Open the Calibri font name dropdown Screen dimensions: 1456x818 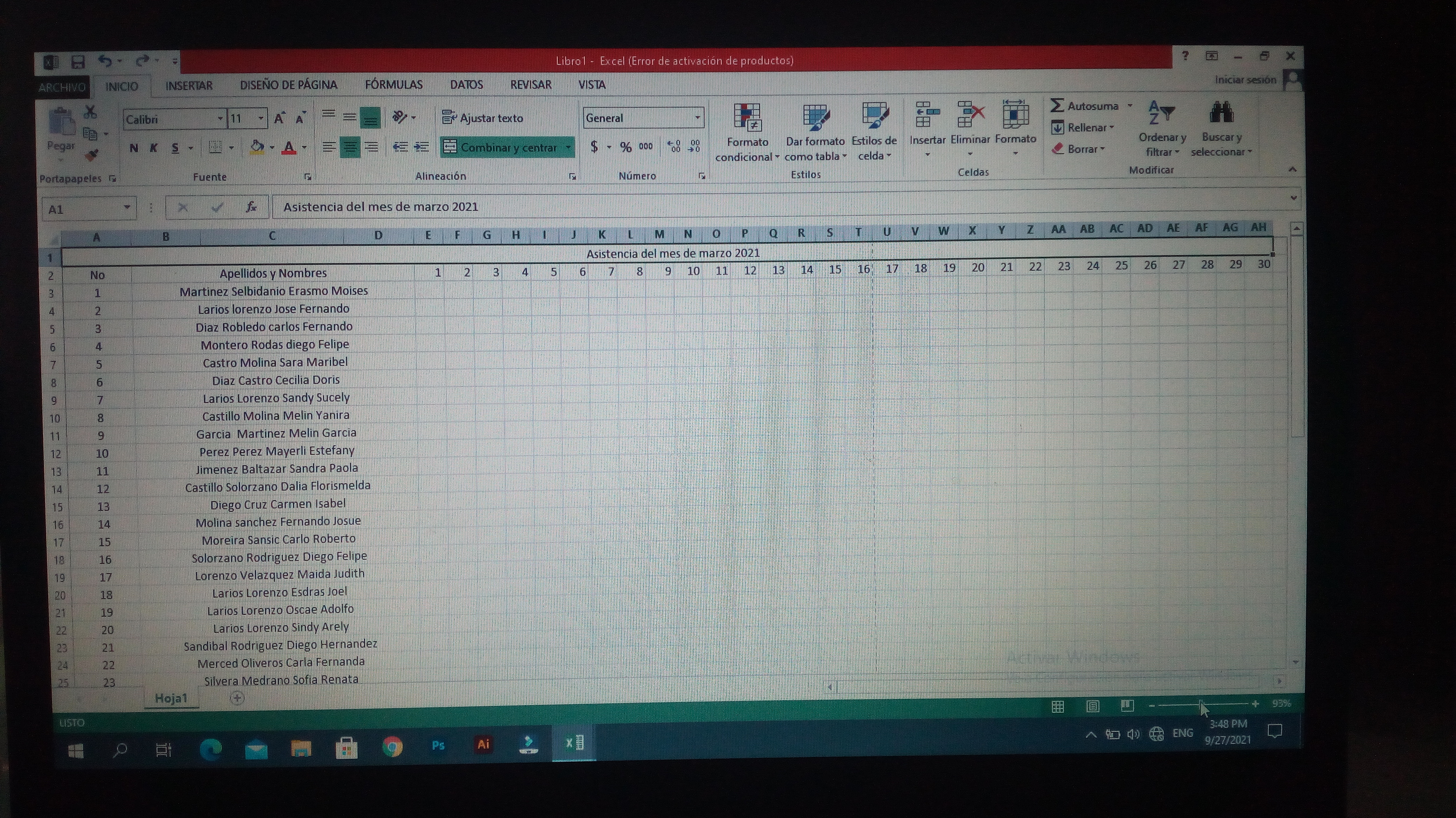point(220,119)
